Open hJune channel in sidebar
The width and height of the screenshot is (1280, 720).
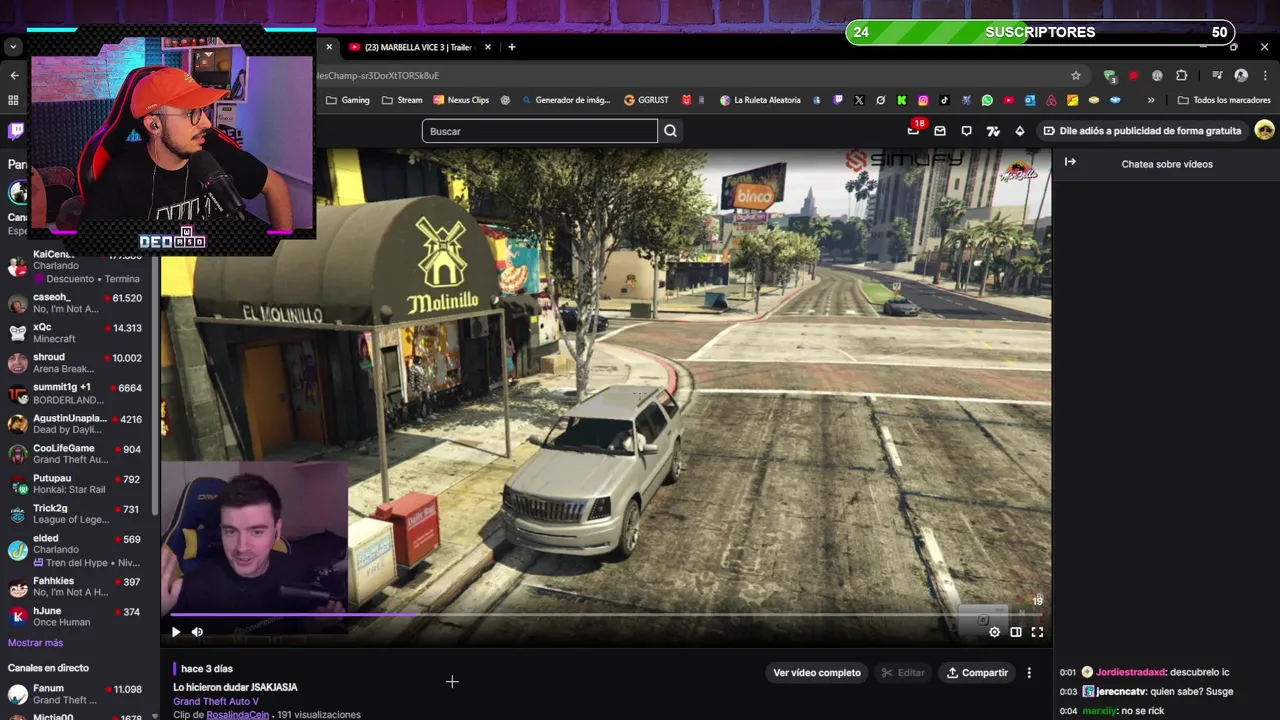pyautogui.click(x=78, y=616)
